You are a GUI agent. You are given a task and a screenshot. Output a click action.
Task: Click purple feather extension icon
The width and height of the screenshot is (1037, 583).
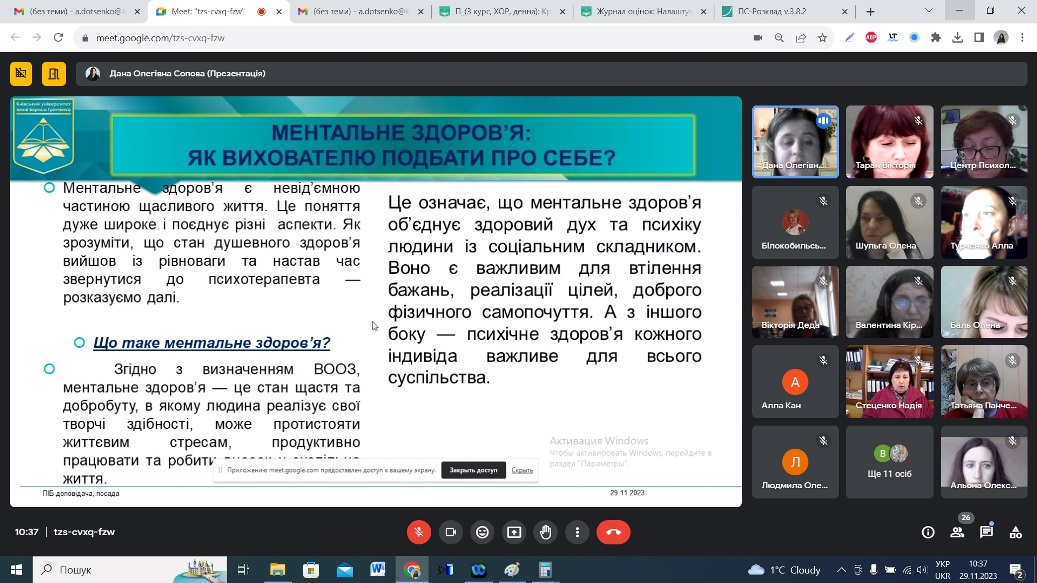click(849, 38)
